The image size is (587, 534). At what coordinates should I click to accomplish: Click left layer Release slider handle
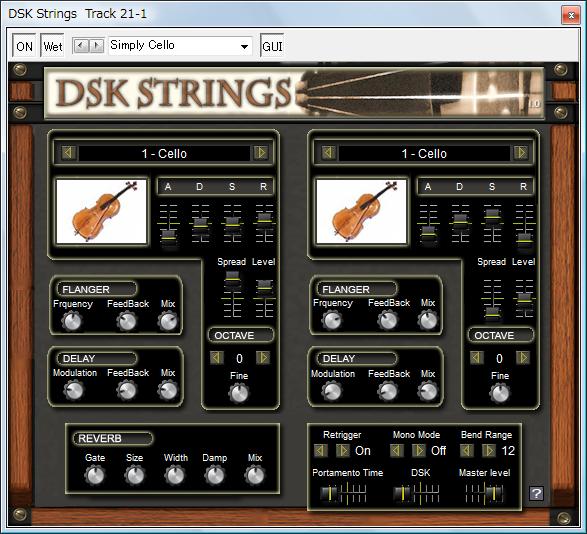point(265,220)
